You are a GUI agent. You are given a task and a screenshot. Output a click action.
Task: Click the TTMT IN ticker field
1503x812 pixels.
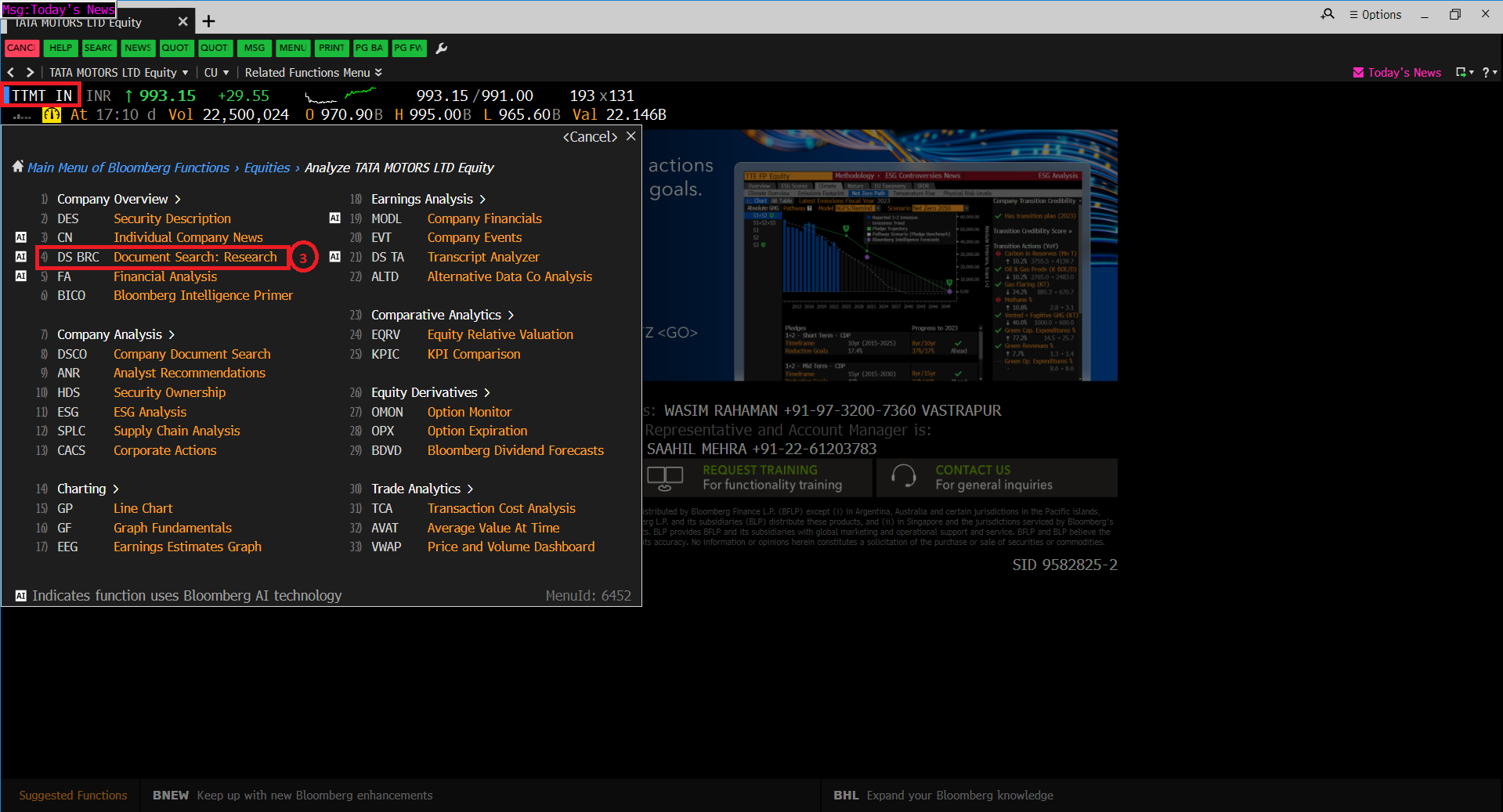[42, 96]
